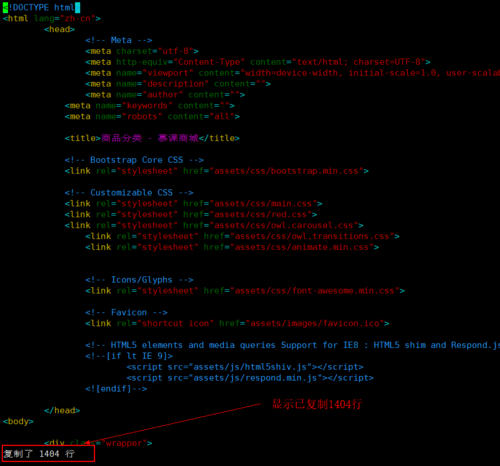
Task: Click the meta author line
Action: pos(165,95)
